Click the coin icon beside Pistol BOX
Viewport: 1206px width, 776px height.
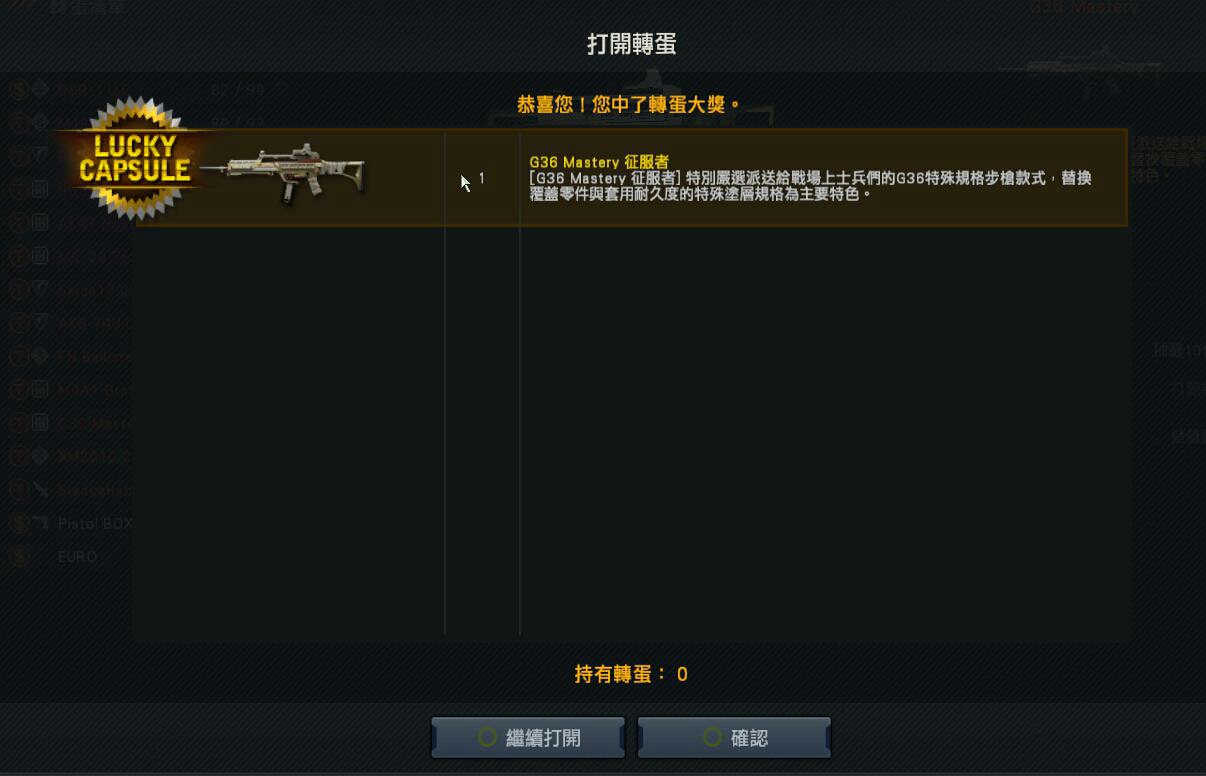[19, 524]
